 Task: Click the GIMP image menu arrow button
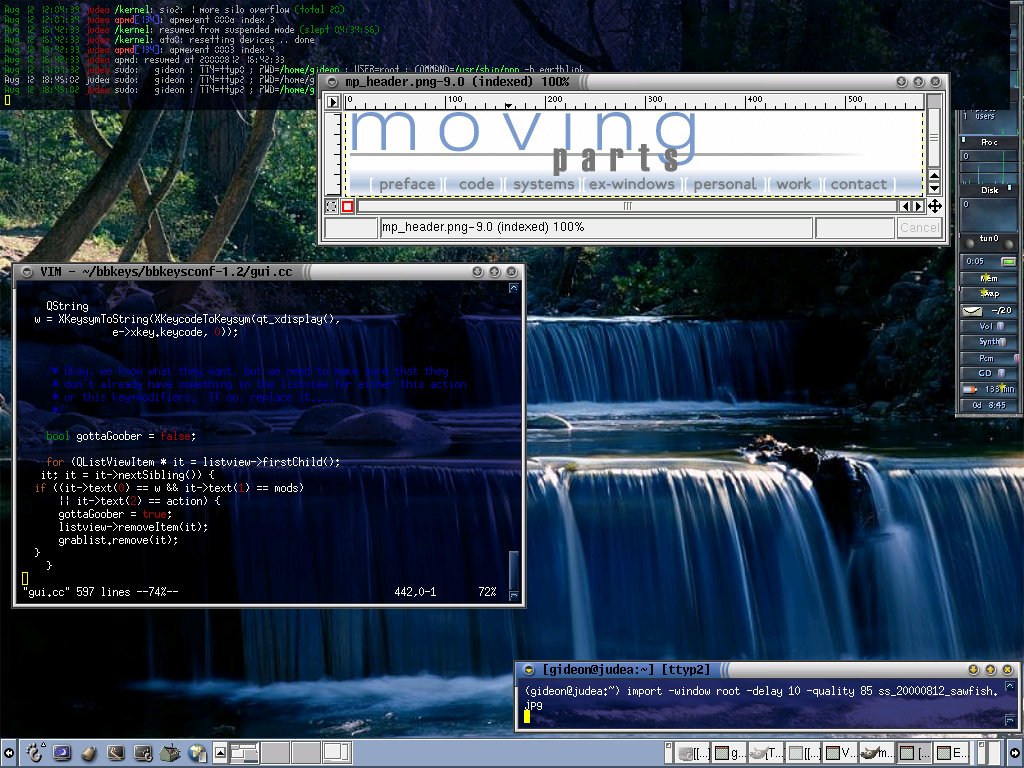(332, 102)
